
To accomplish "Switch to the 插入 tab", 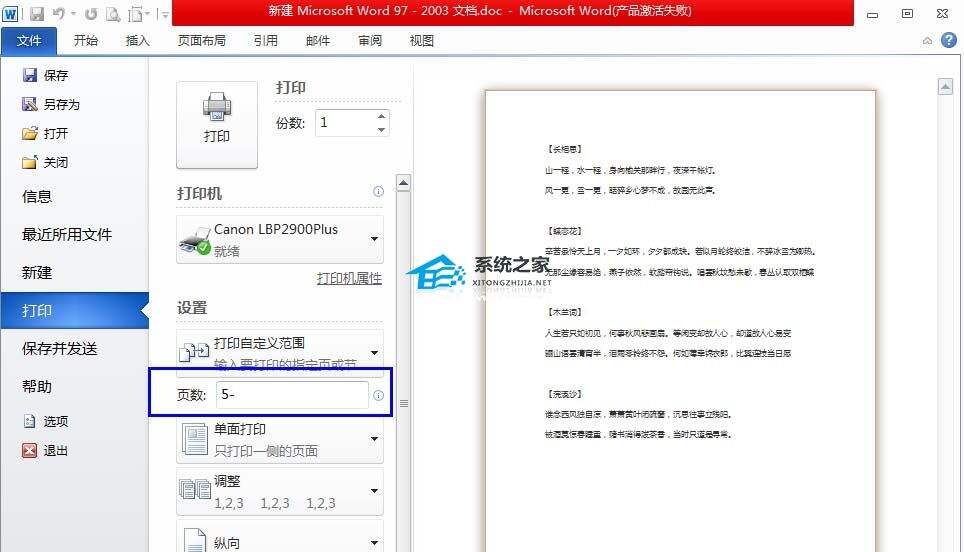I will tap(138, 41).
